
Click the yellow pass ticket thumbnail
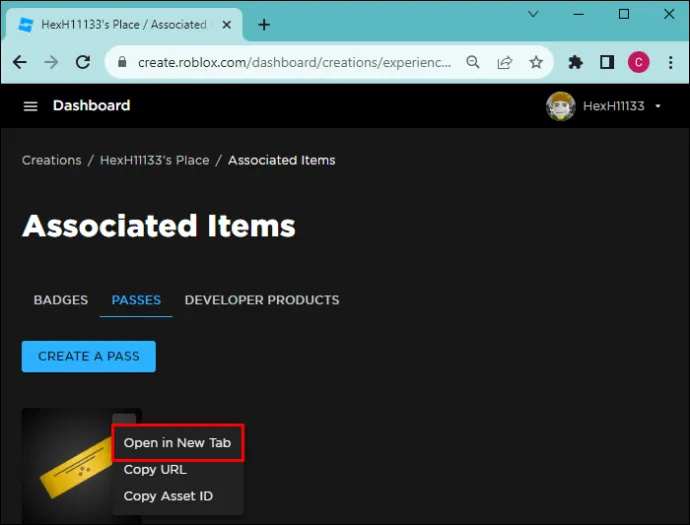[76, 468]
